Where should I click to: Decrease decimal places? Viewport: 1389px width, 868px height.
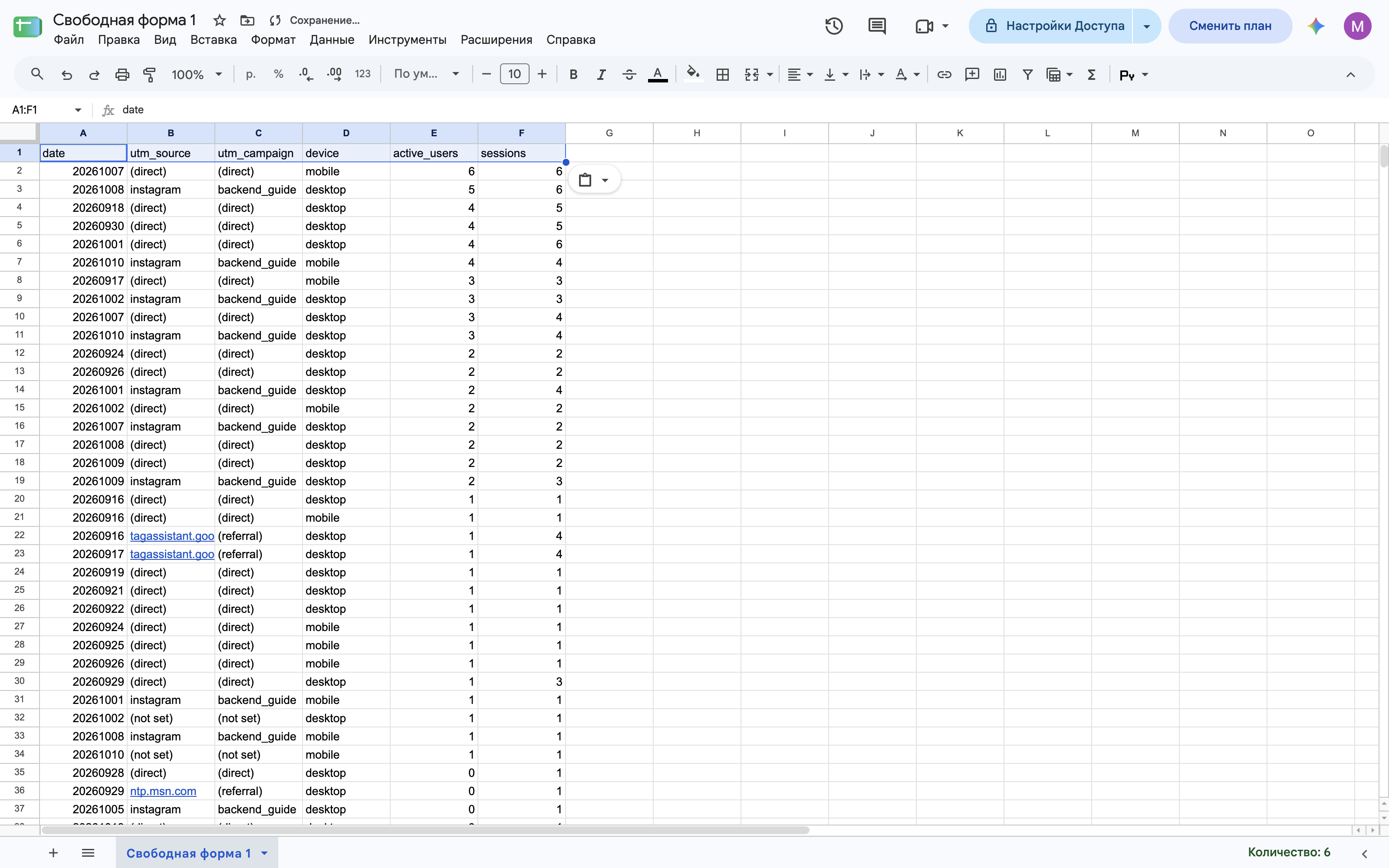tap(306, 74)
